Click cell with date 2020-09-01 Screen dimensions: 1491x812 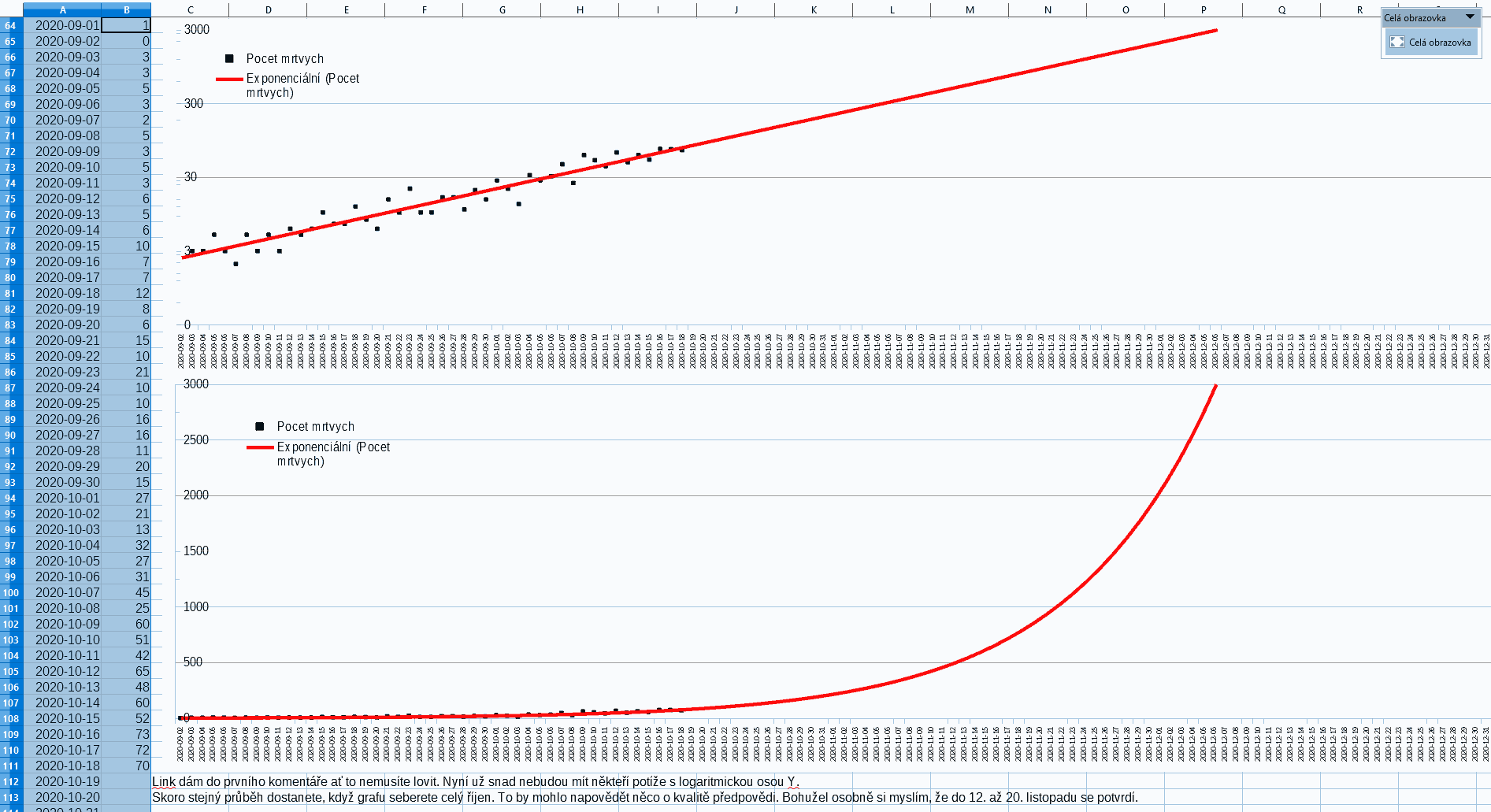(x=63, y=25)
